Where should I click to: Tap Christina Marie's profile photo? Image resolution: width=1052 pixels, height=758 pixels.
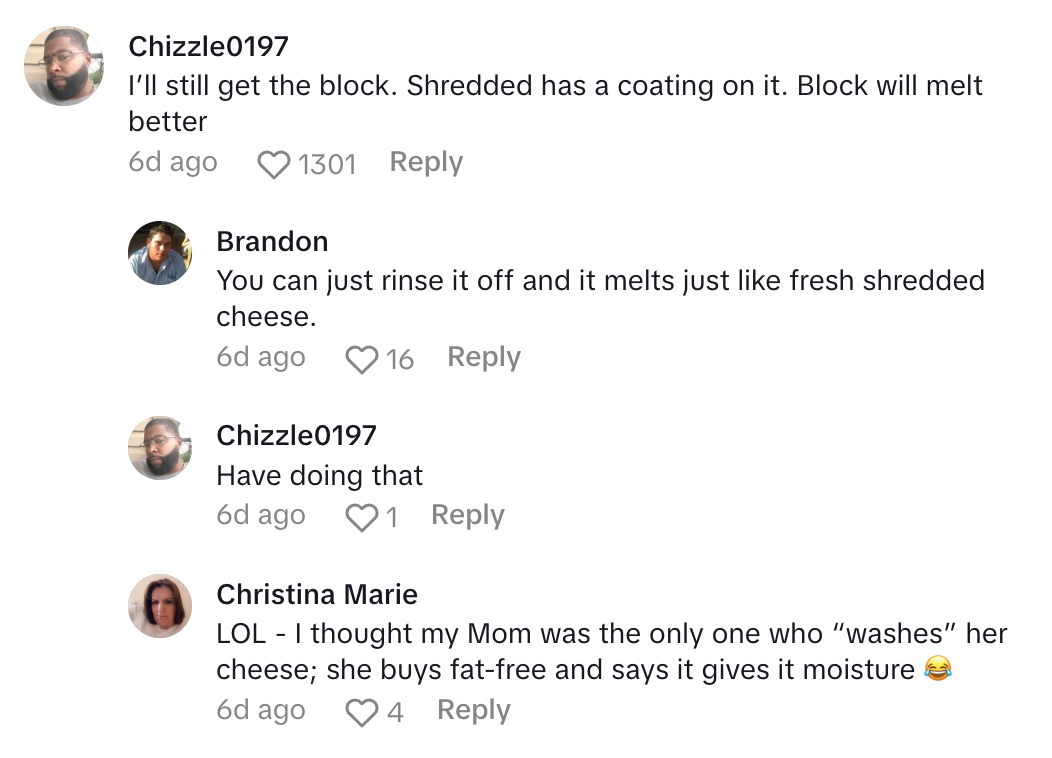coord(160,606)
